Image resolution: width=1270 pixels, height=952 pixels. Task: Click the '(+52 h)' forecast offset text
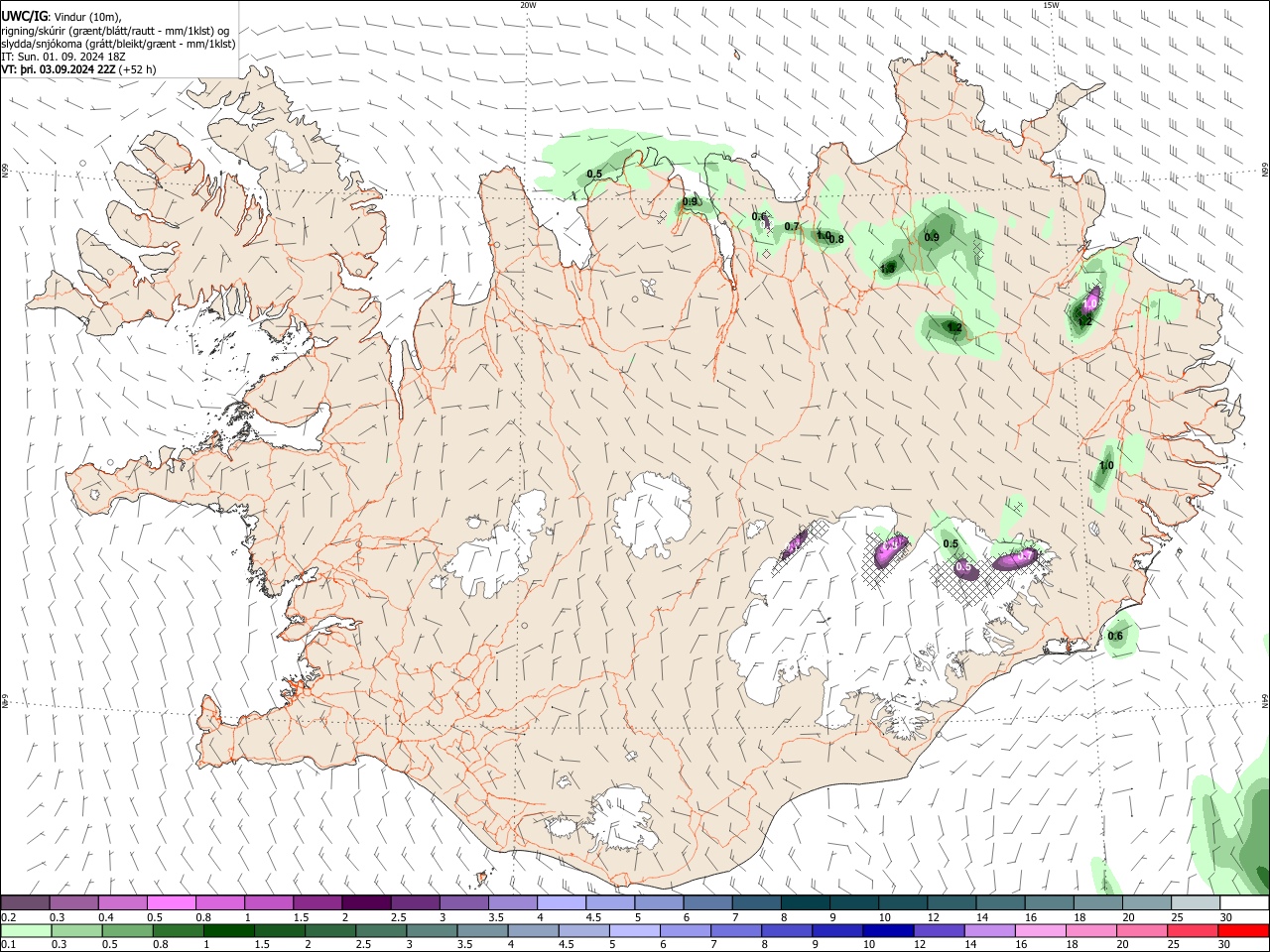tap(137, 69)
